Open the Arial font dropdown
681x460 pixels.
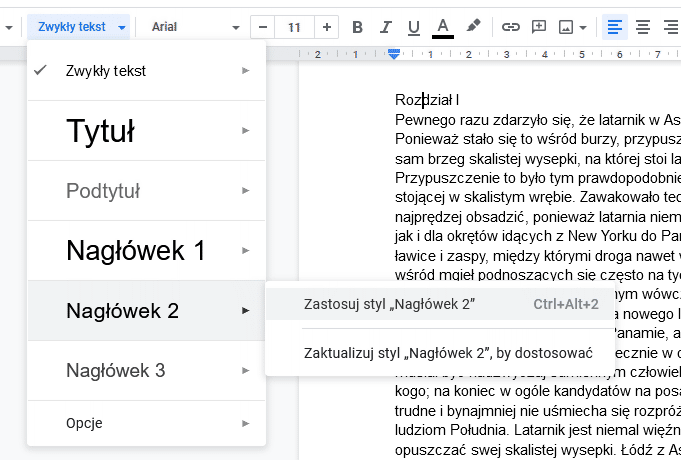click(195, 27)
